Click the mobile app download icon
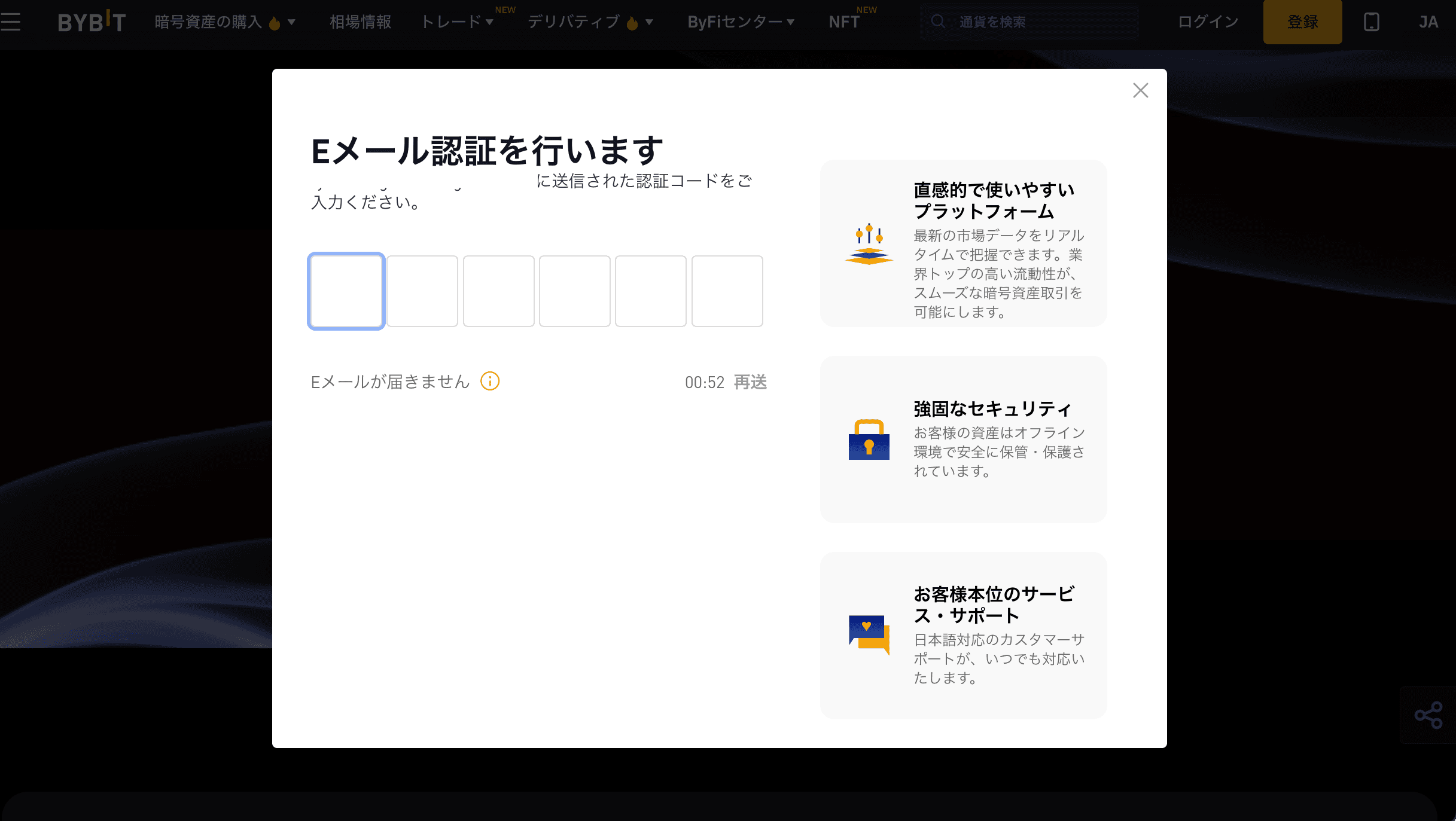This screenshot has width=1456, height=821. click(x=1370, y=22)
